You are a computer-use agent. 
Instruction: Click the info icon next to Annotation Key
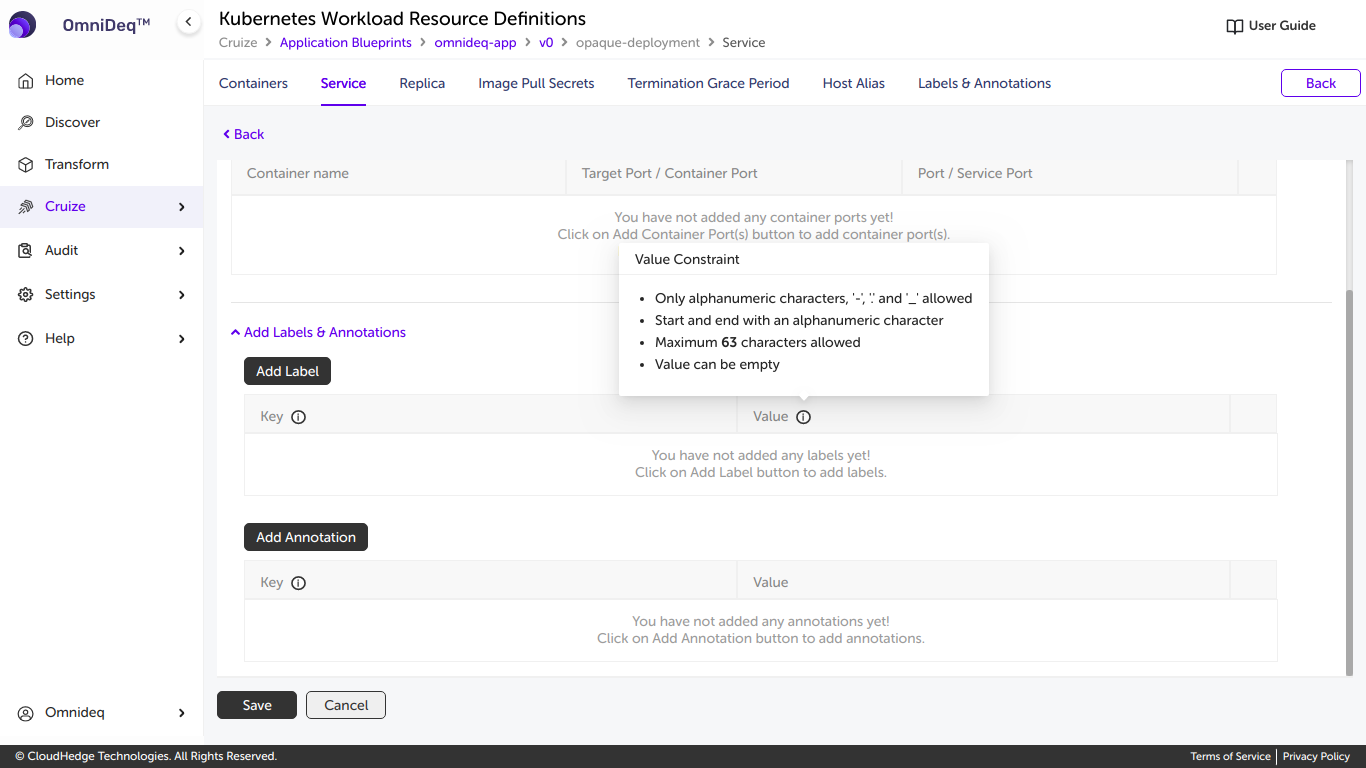(x=298, y=583)
